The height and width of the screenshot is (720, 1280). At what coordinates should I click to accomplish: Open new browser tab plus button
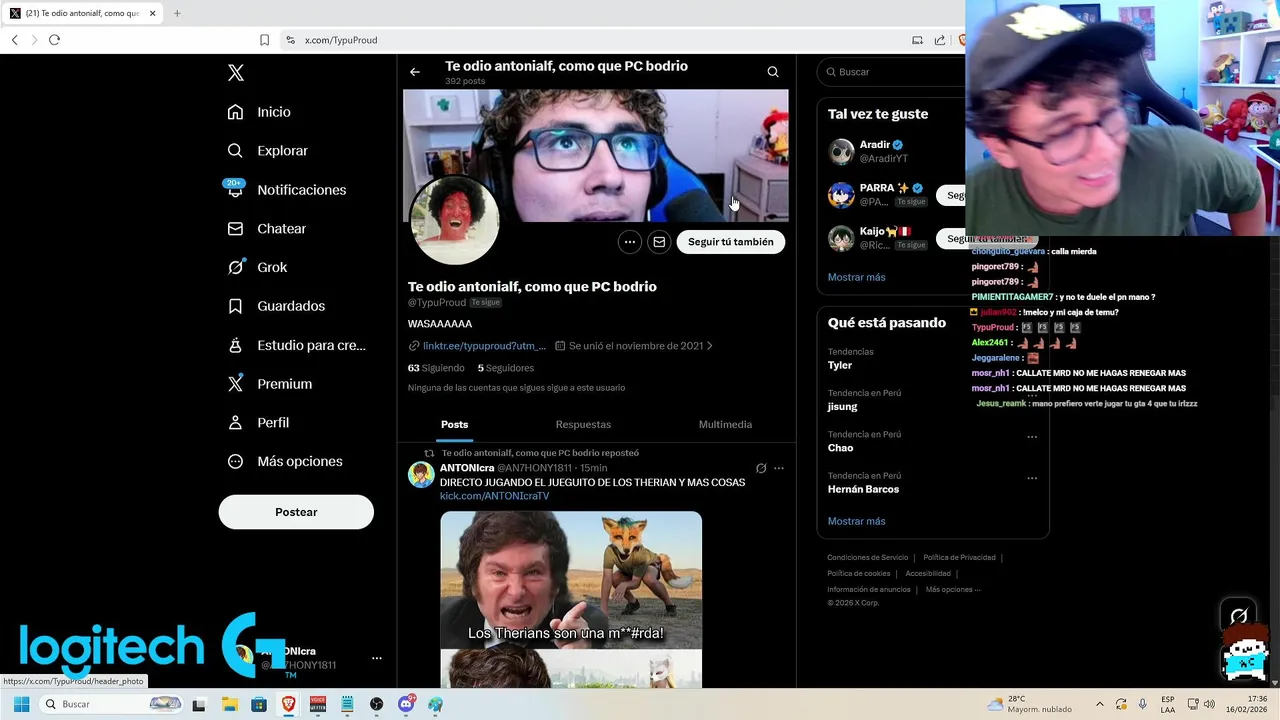177,13
